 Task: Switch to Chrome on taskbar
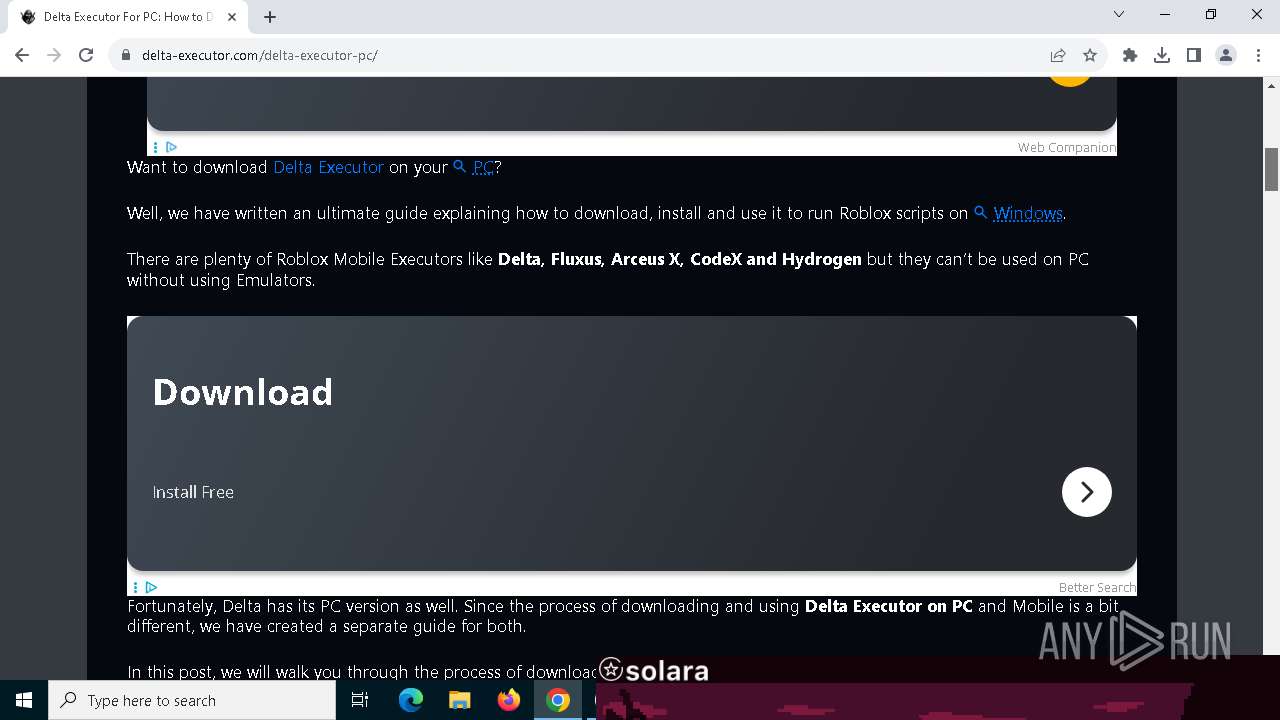point(557,700)
